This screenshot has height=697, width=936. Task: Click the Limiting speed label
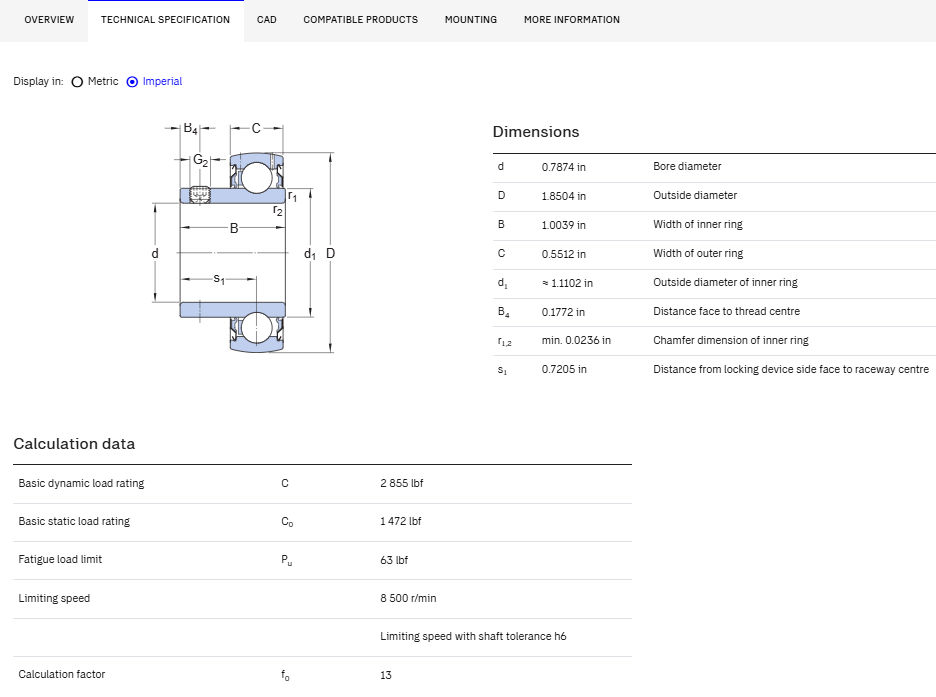pos(54,599)
